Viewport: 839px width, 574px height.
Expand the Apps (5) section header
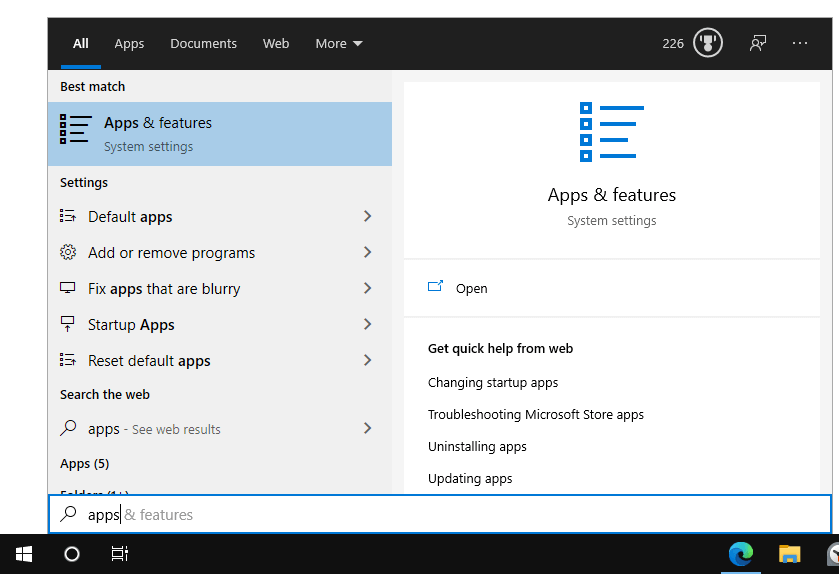[x=85, y=463]
